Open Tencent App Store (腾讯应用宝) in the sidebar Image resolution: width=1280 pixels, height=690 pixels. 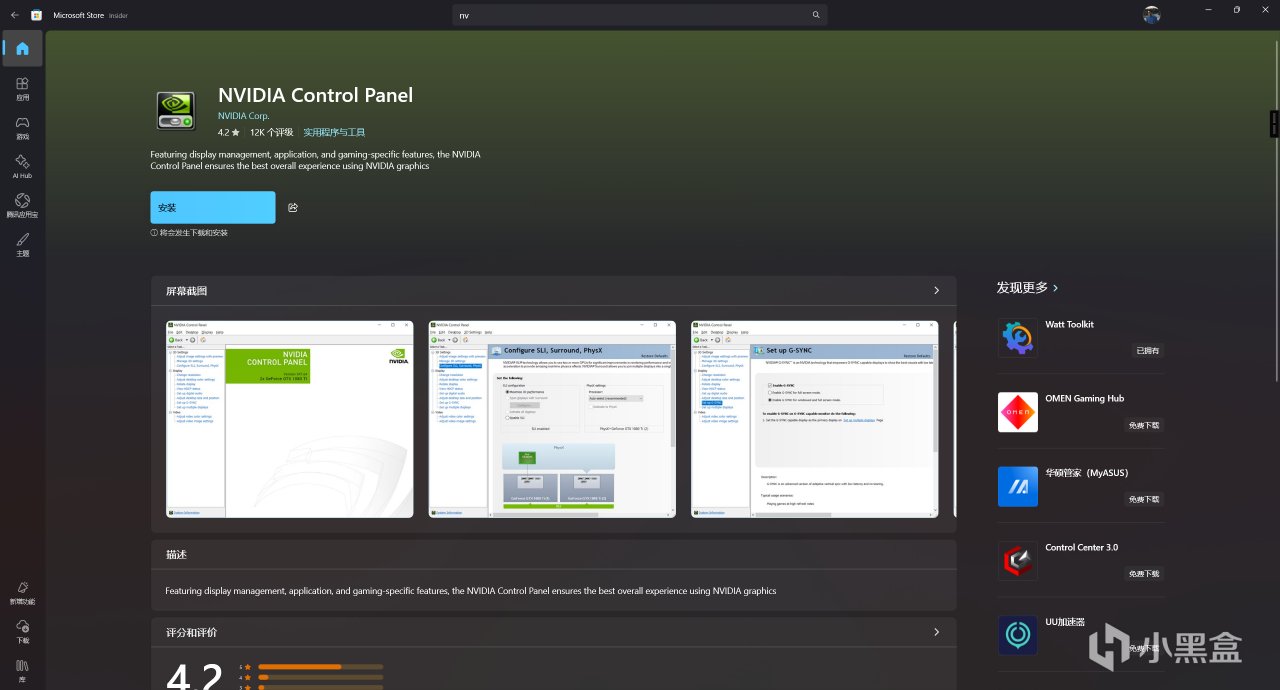22,205
